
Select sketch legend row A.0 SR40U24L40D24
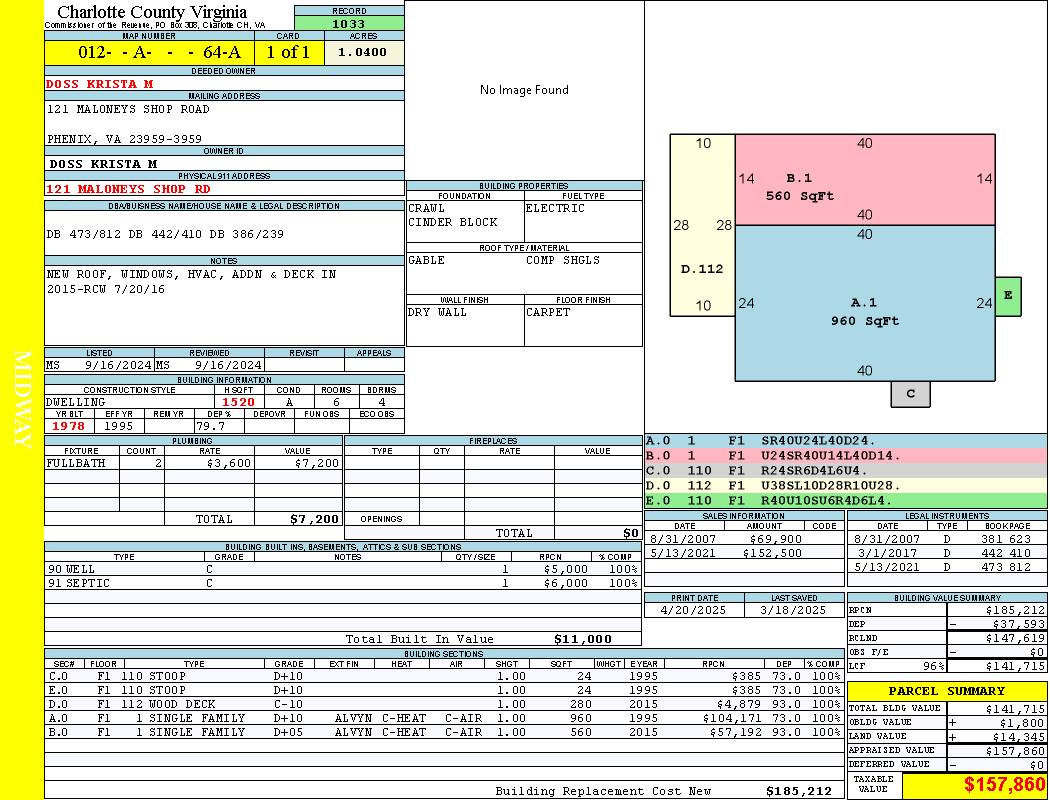(x=846, y=441)
